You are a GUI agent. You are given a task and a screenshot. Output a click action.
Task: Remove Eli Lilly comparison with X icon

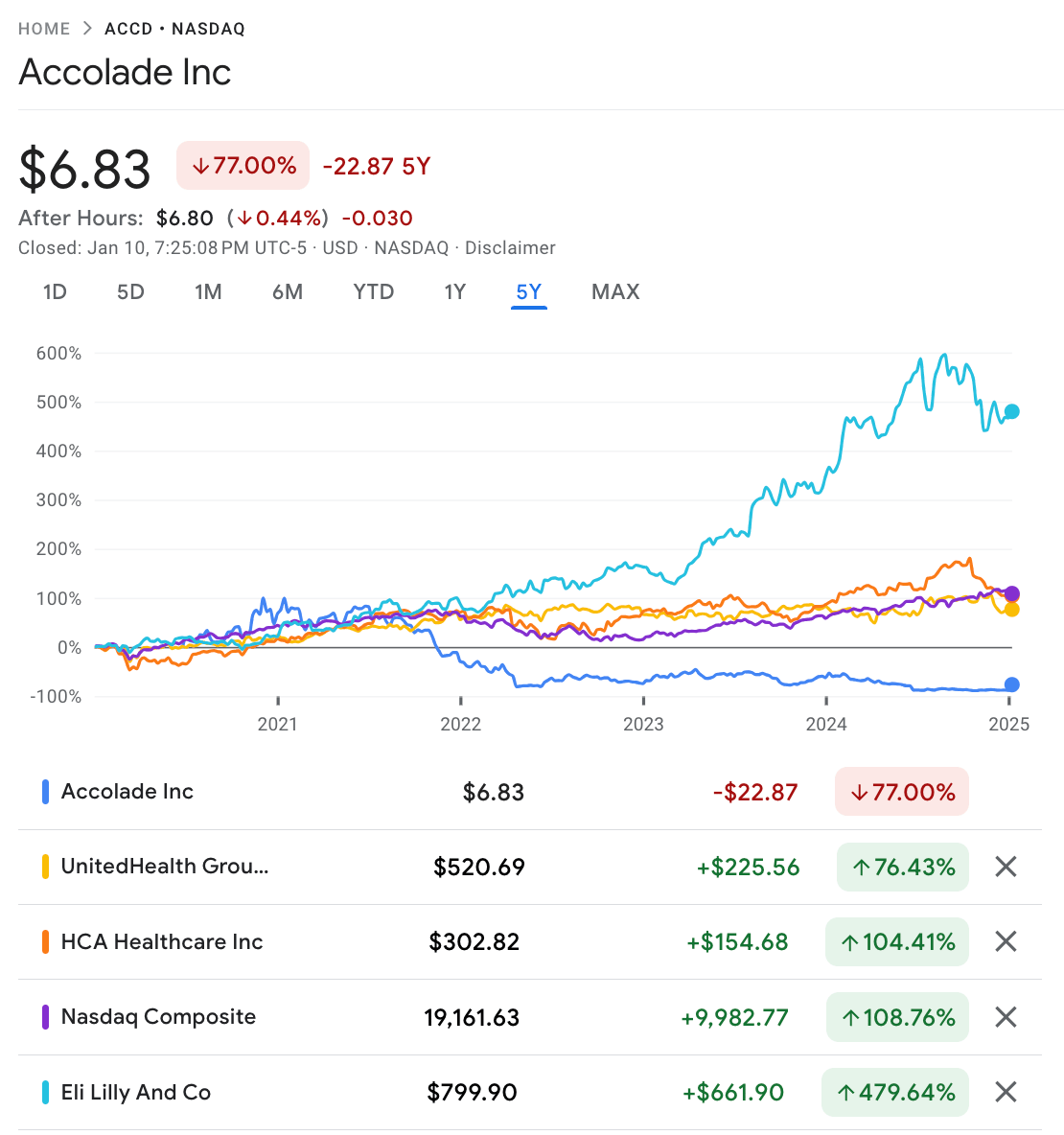[x=1006, y=1092]
